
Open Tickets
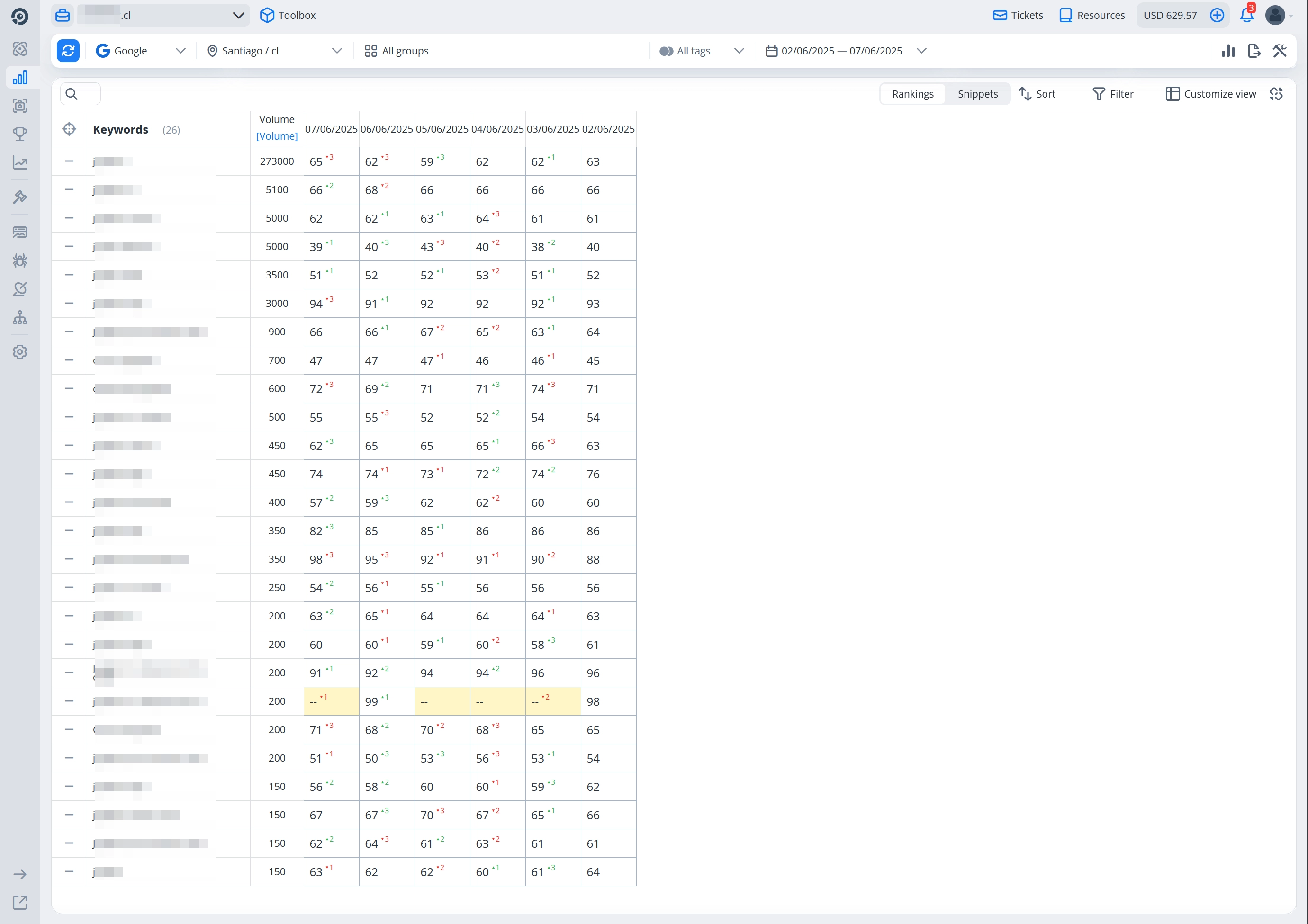(1018, 15)
